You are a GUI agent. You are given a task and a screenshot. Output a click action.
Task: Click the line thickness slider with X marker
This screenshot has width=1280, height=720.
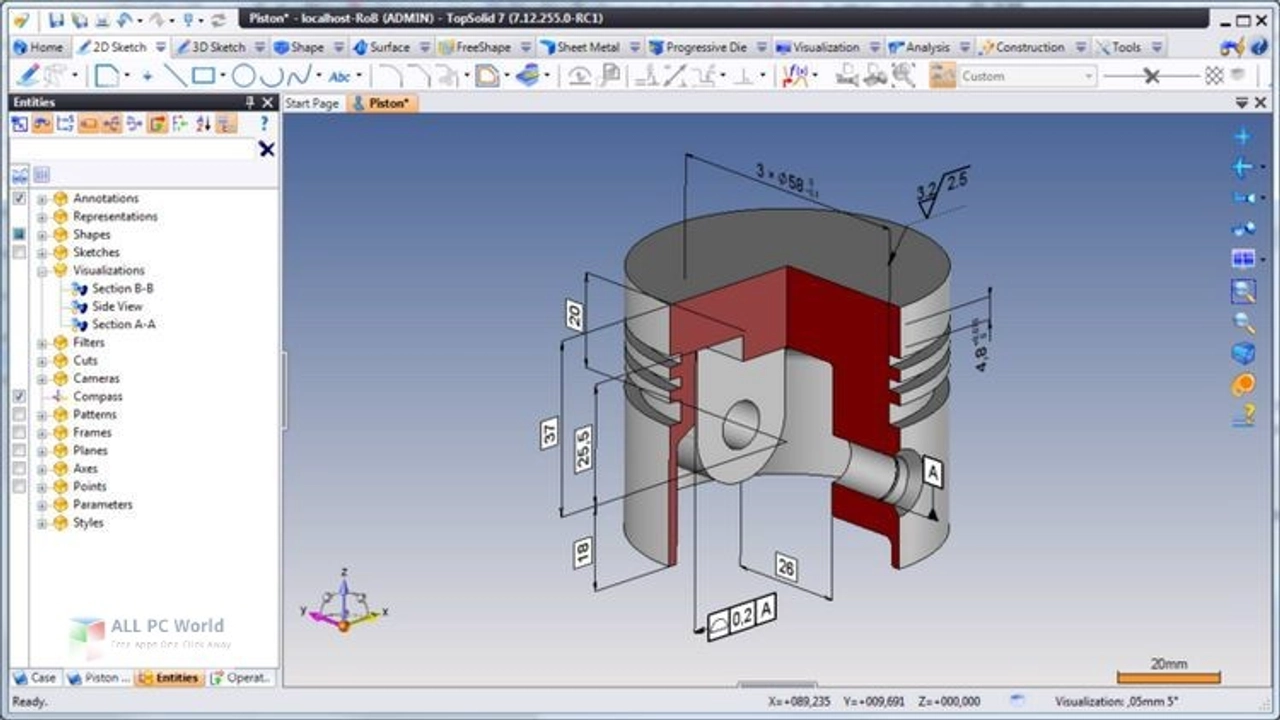(x=1151, y=76)
